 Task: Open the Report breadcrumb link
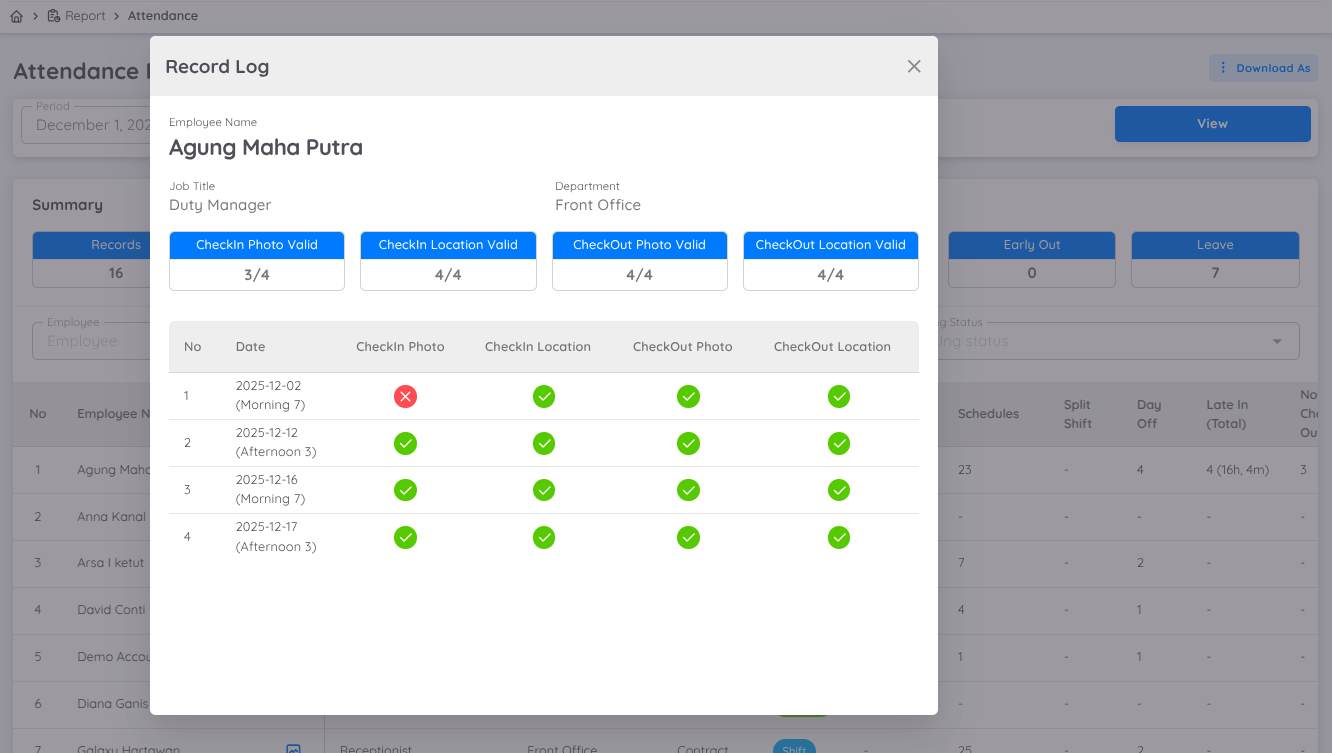click(84, 16)
